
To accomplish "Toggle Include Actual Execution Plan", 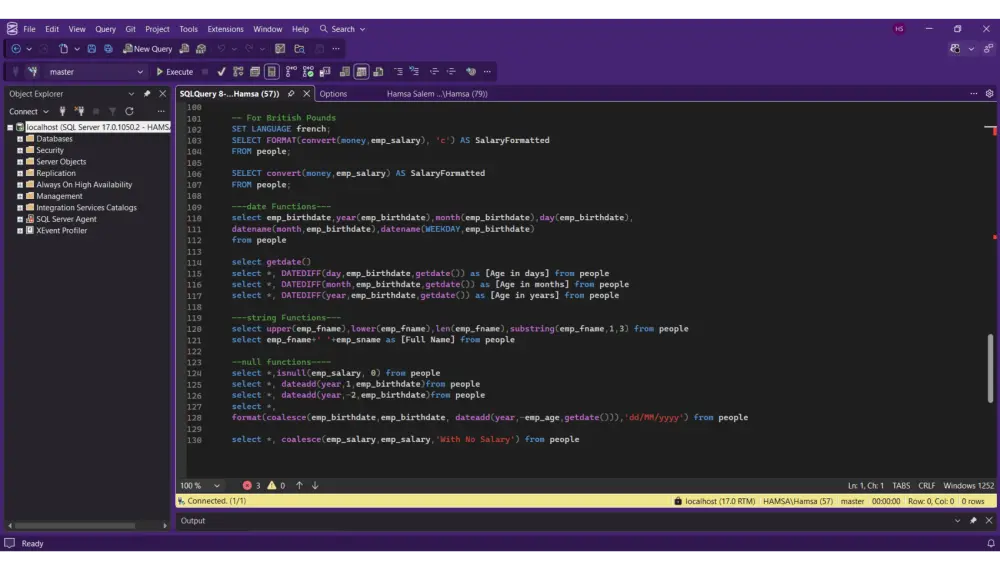I will tap(291, 71).
